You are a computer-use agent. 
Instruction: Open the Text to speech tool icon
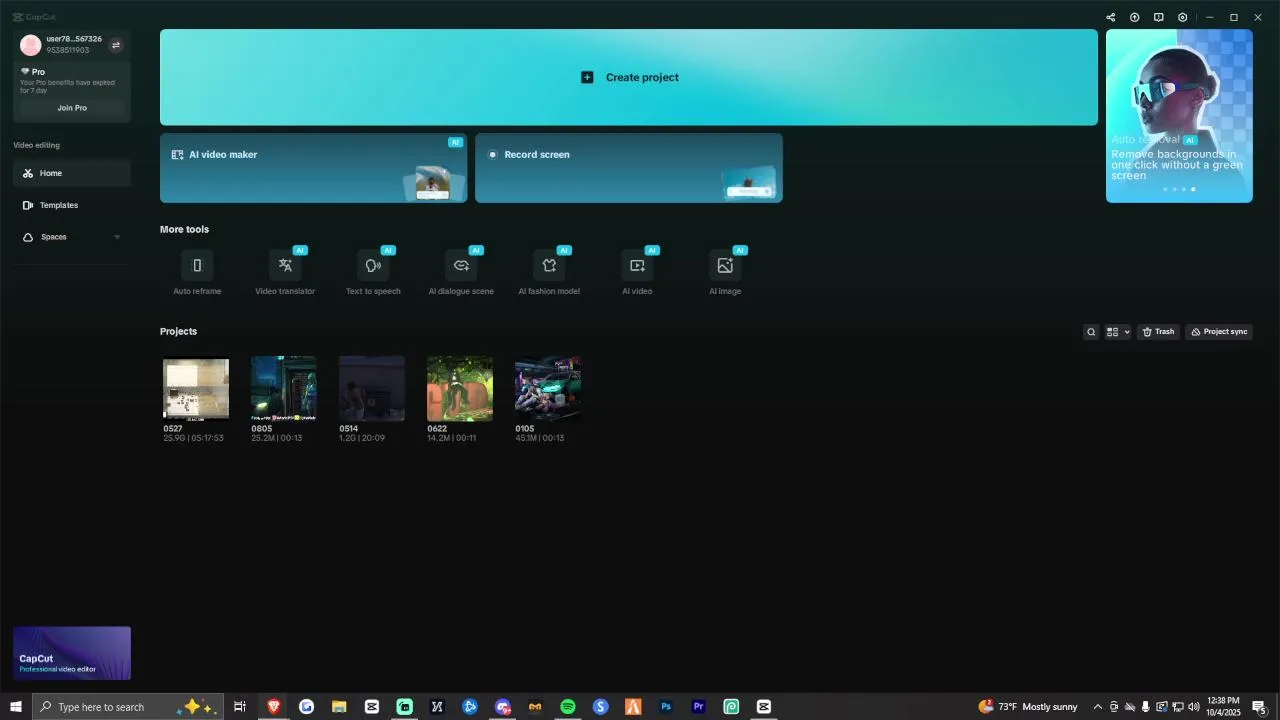click(x=373, y=265)
